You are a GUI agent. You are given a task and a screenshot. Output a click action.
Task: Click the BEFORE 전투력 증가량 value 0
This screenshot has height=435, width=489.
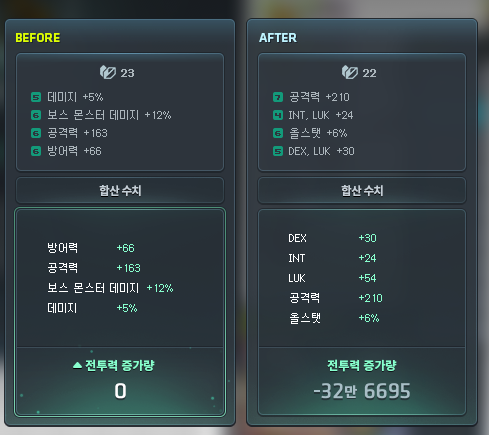click(120, 391)
